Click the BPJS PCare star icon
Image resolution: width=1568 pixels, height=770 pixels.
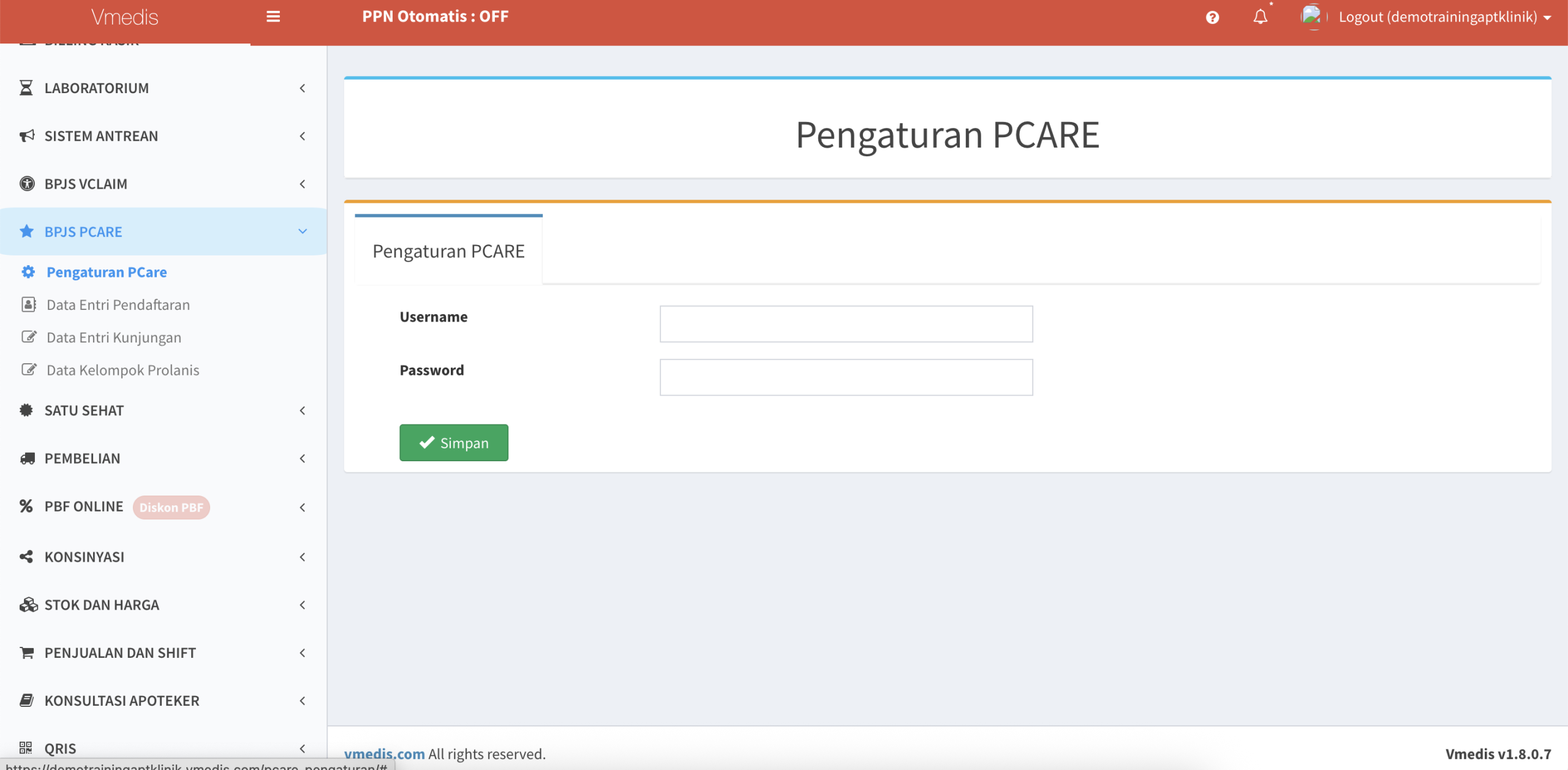point(26,232)
